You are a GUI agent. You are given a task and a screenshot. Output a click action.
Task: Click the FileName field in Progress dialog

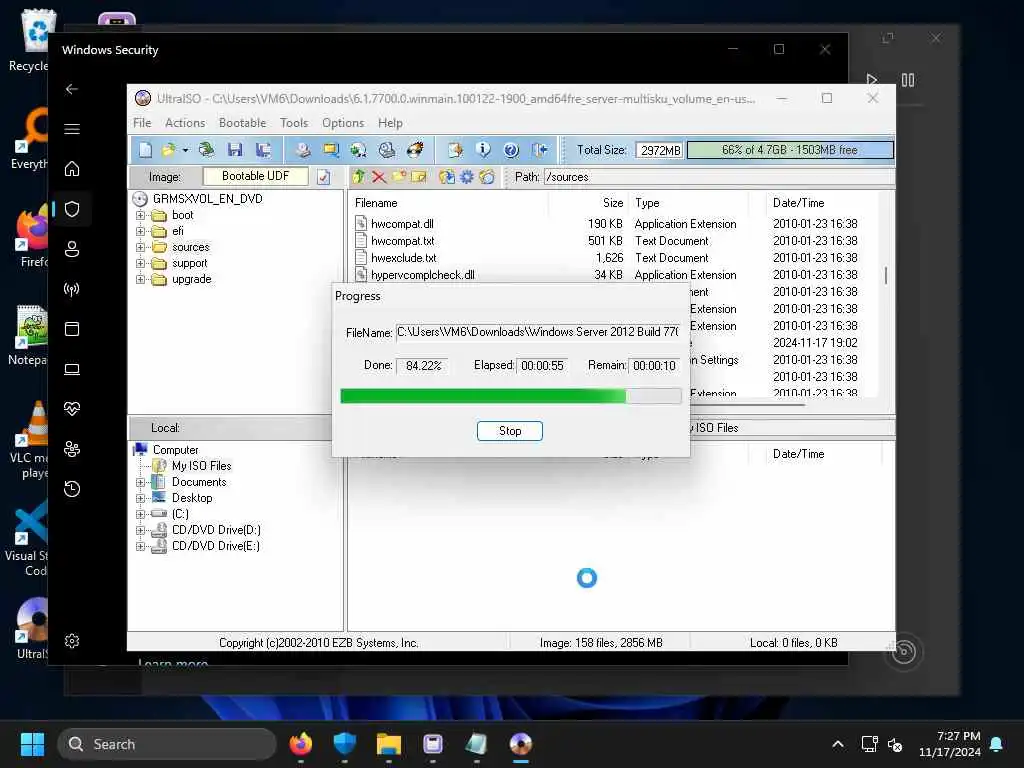coord(538,332)
